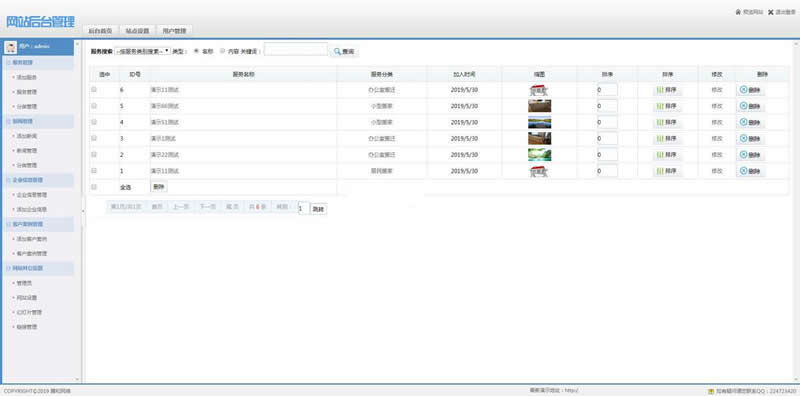Click the delete icon for row ID 5
The image size is (800, 396).
click(743, 106)
